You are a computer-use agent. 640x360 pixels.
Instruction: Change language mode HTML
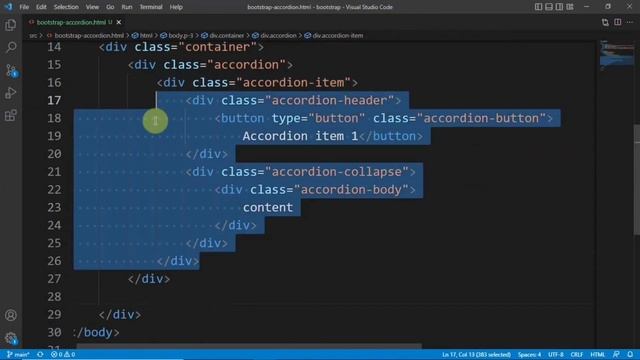(598, 355)
